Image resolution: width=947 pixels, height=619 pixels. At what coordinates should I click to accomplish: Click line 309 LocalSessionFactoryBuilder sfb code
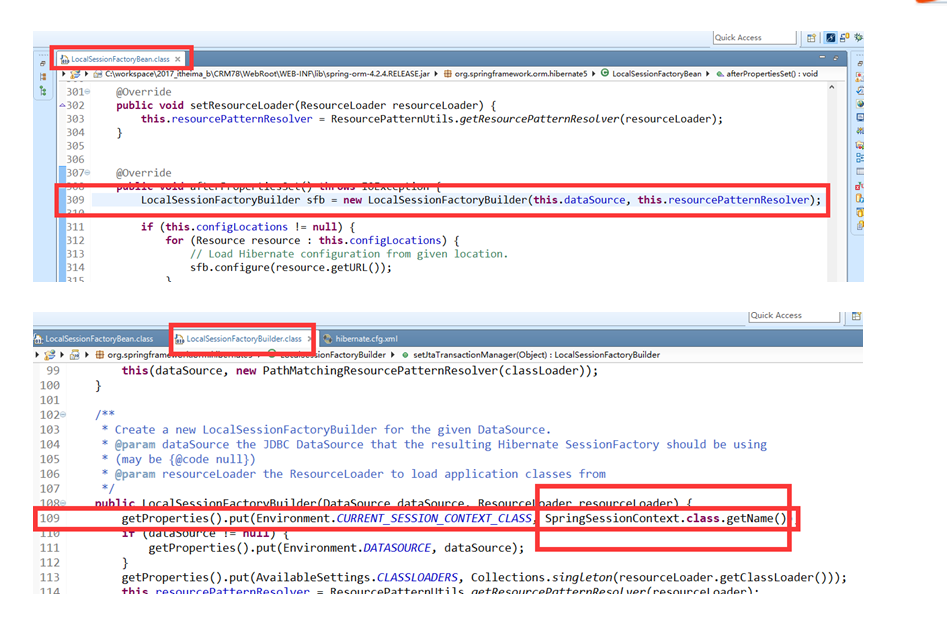coord(481,200)
